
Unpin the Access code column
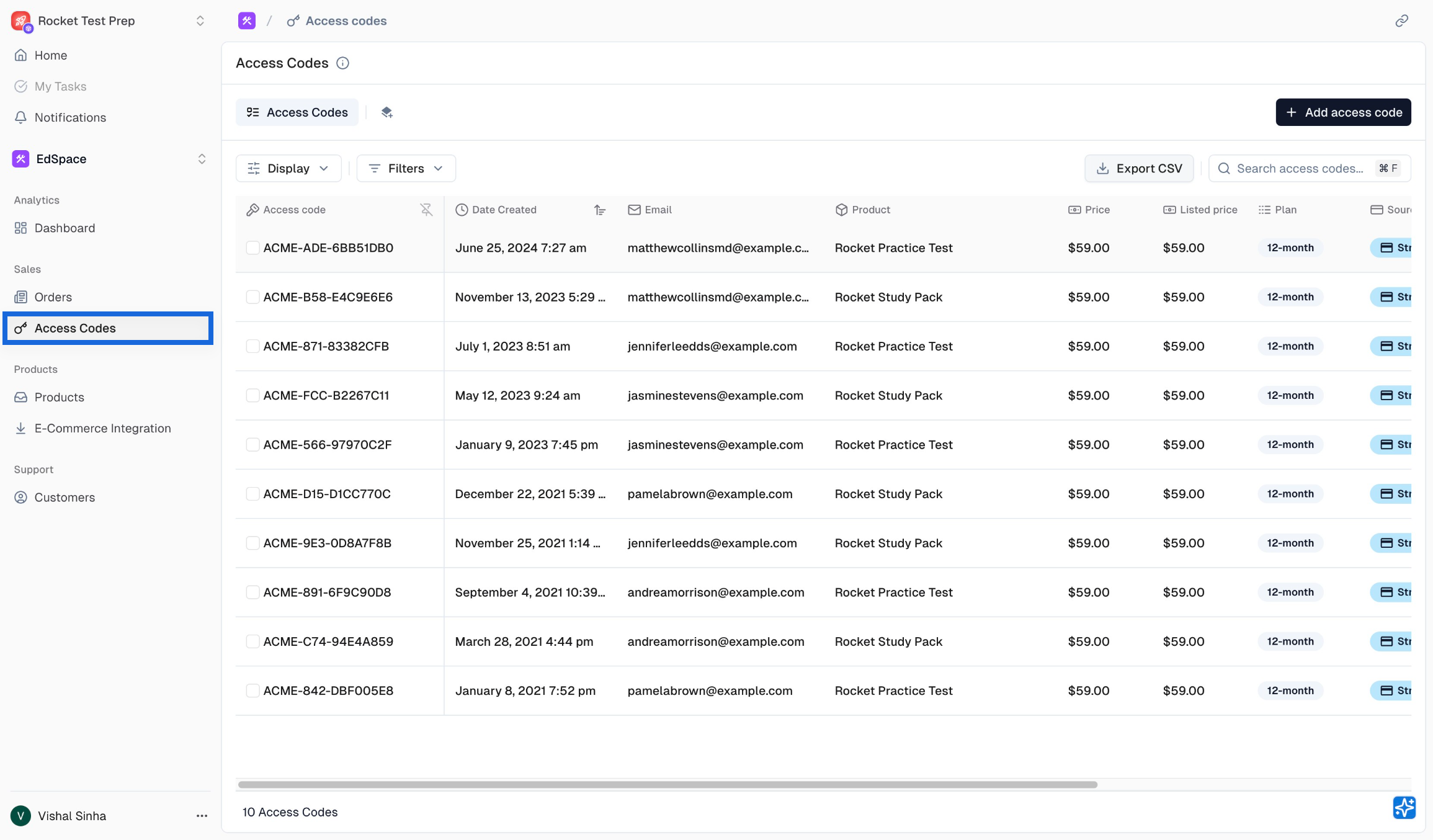[x=426, y=210]
